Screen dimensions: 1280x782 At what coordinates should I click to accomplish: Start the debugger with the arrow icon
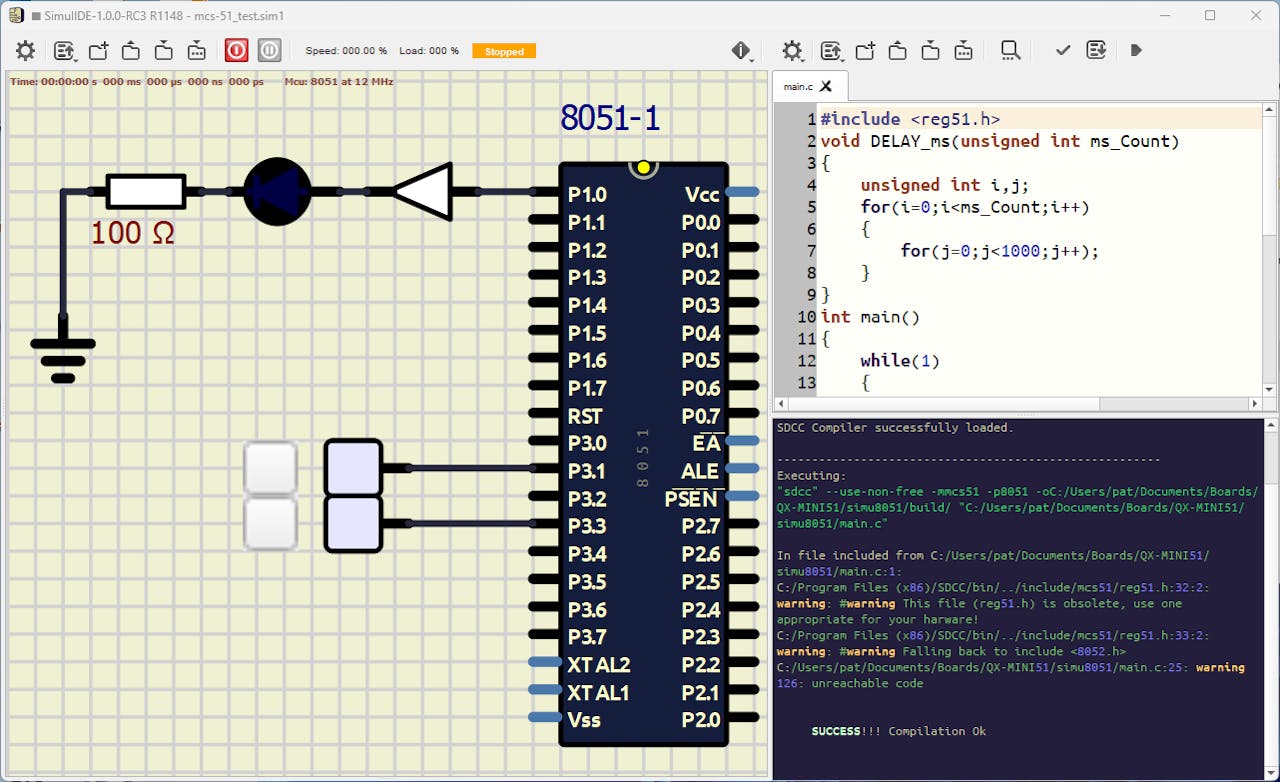(1136, 51)
